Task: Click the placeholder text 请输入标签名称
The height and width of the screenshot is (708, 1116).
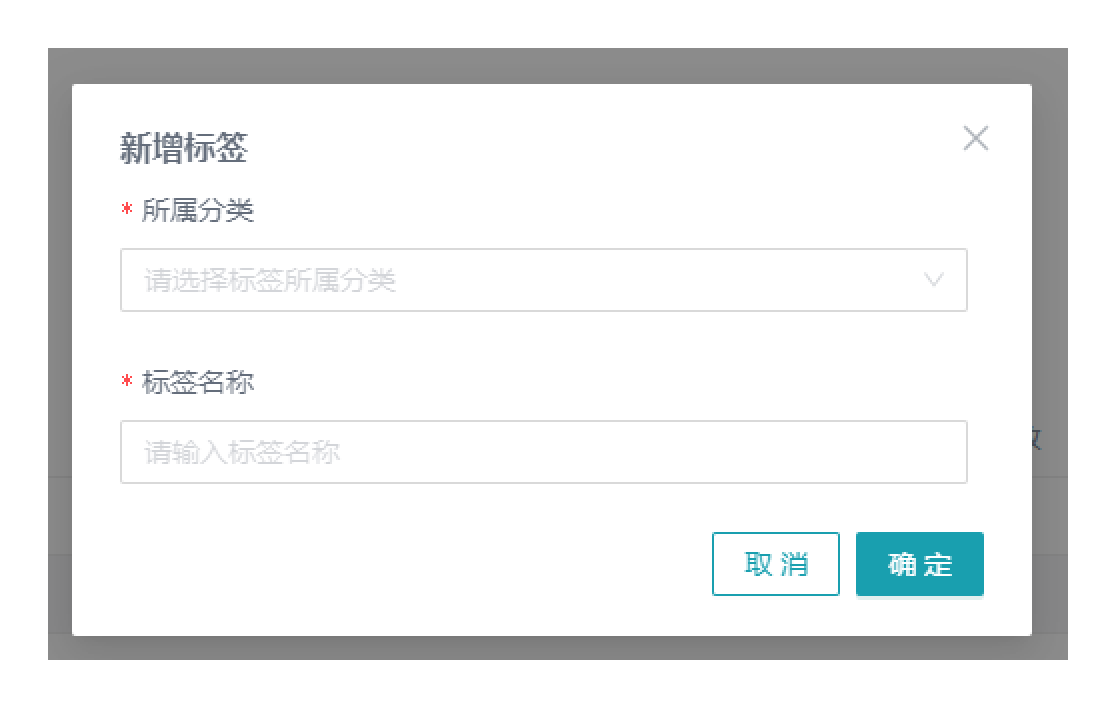Action: [242, 453]
